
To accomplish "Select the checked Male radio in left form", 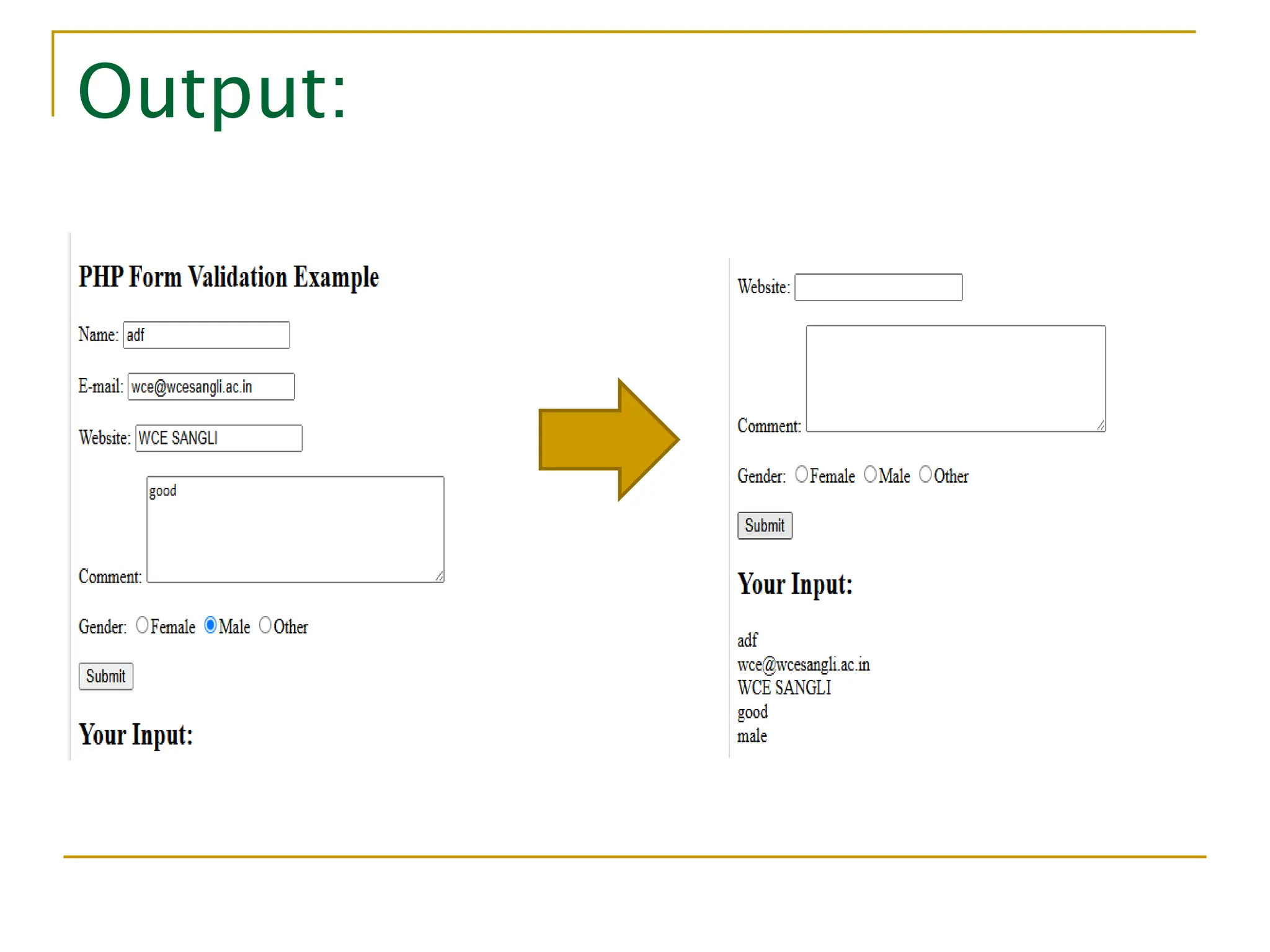I will click(210, 625).
